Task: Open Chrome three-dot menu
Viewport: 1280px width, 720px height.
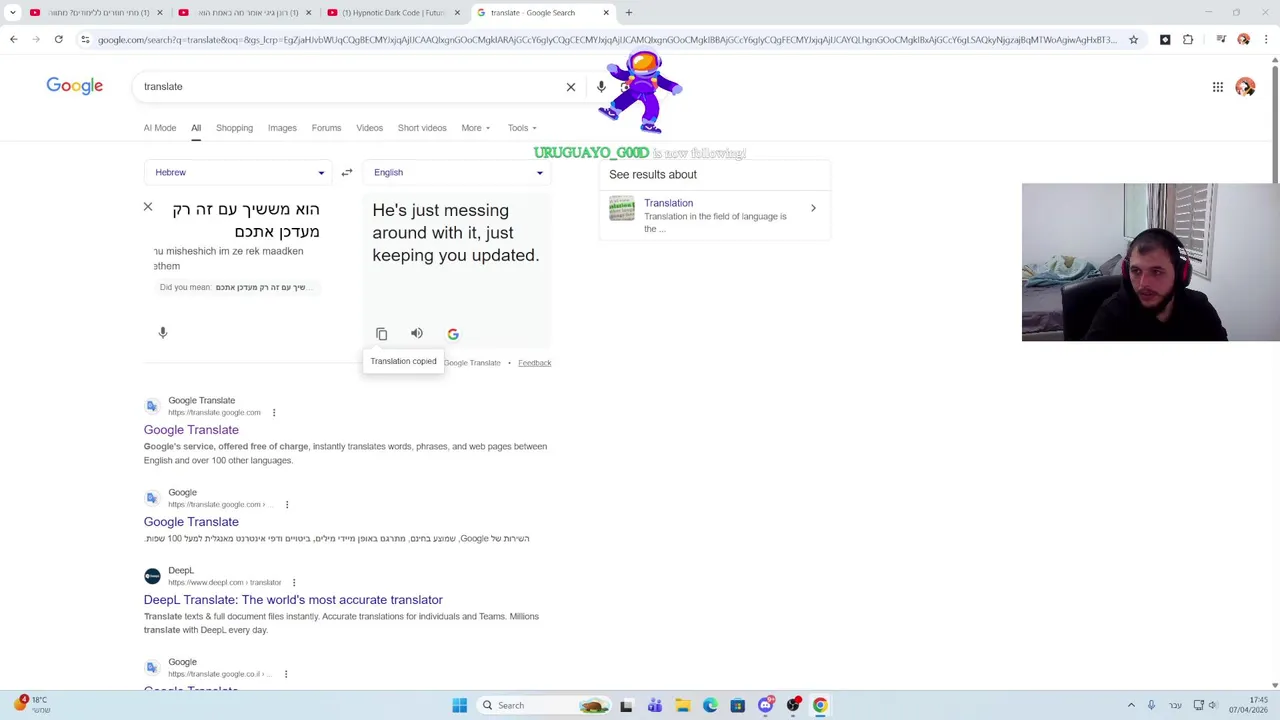Action: [x=1266, y=40]
